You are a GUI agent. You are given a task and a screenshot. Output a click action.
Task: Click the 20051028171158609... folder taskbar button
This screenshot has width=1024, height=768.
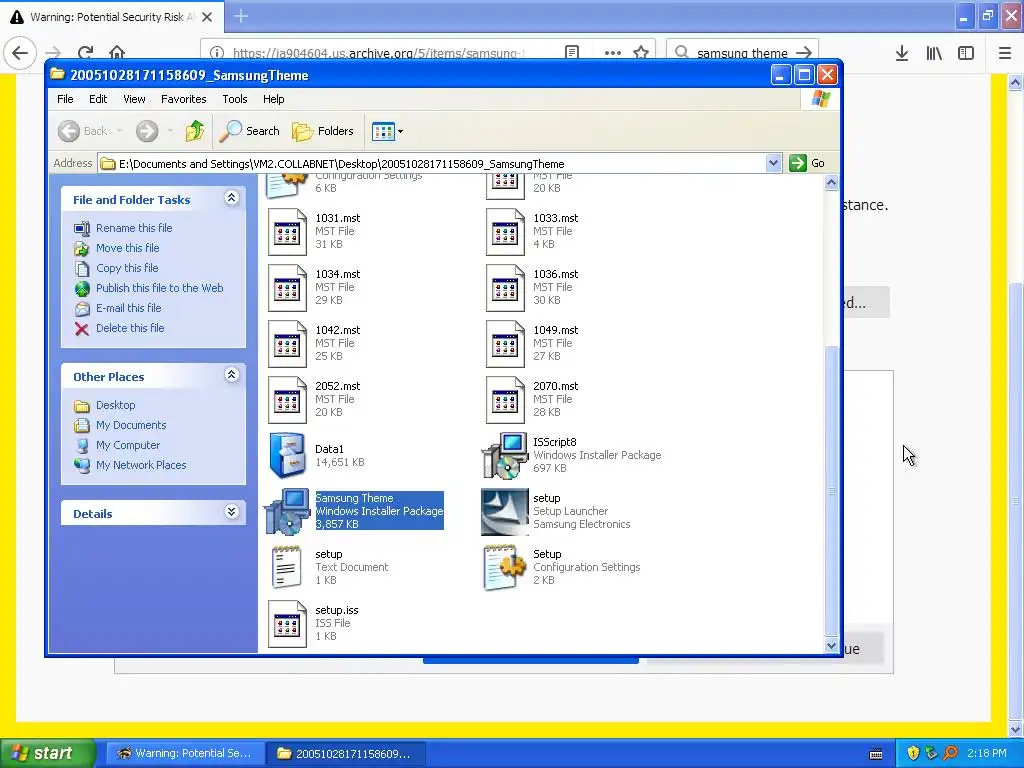click(346, 754)
